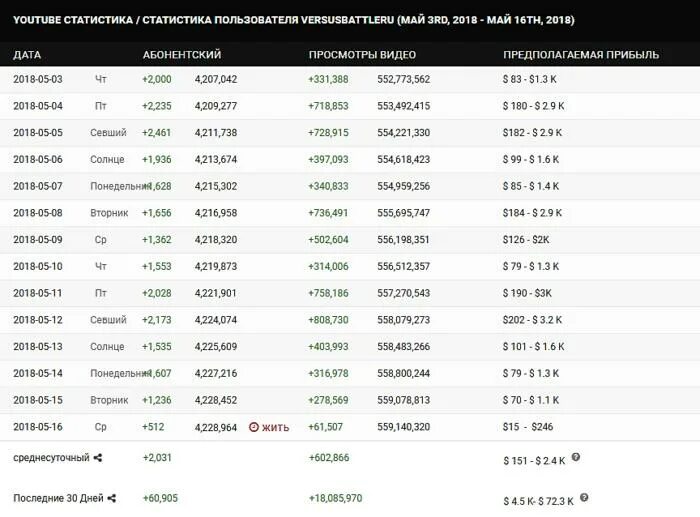Click subscriber total 4,221,901
This screenshot has height=517, width=700.
tap(216, 293)
